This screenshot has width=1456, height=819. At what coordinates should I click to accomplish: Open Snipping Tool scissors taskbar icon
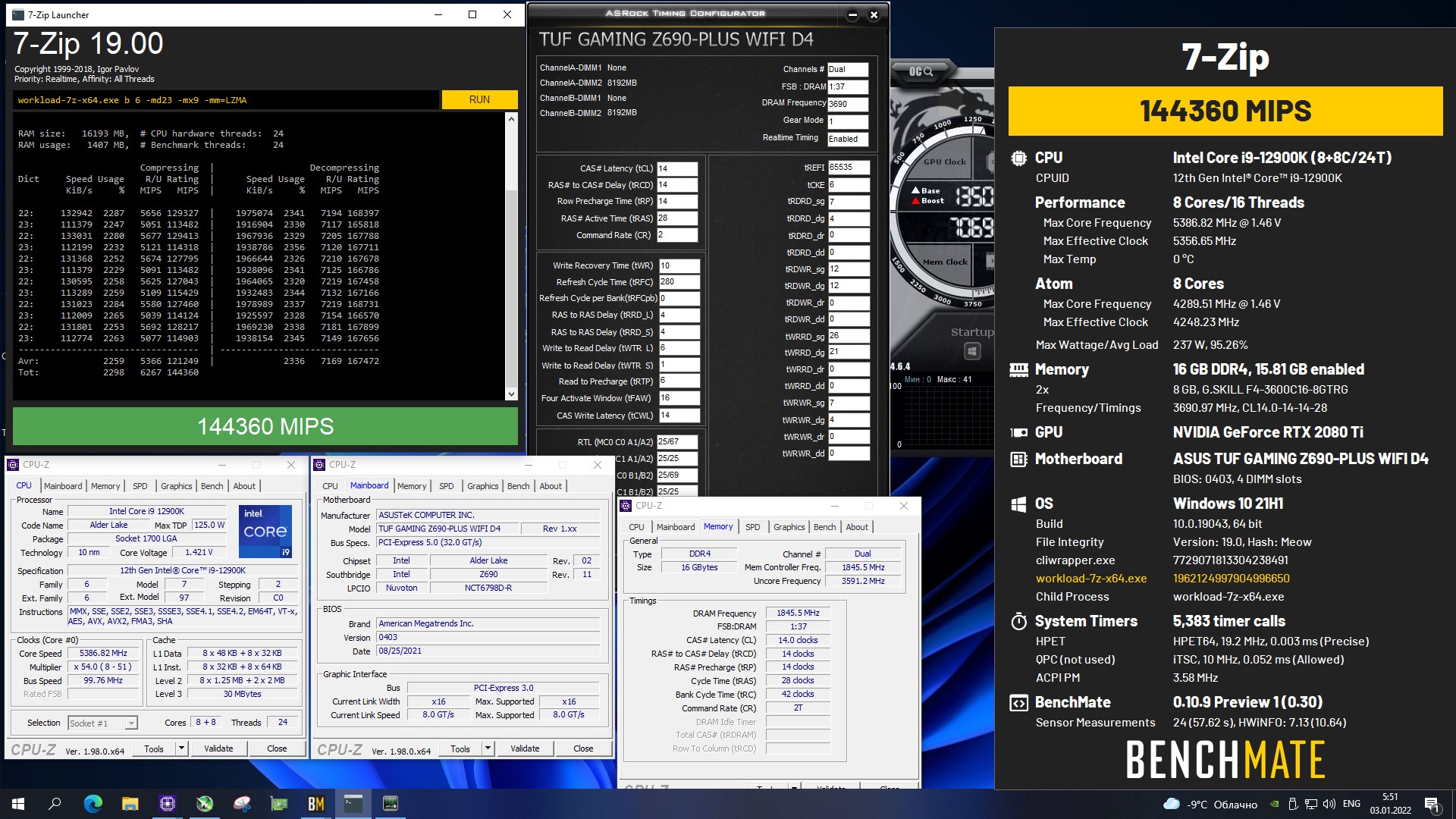(x=242, y=804)
